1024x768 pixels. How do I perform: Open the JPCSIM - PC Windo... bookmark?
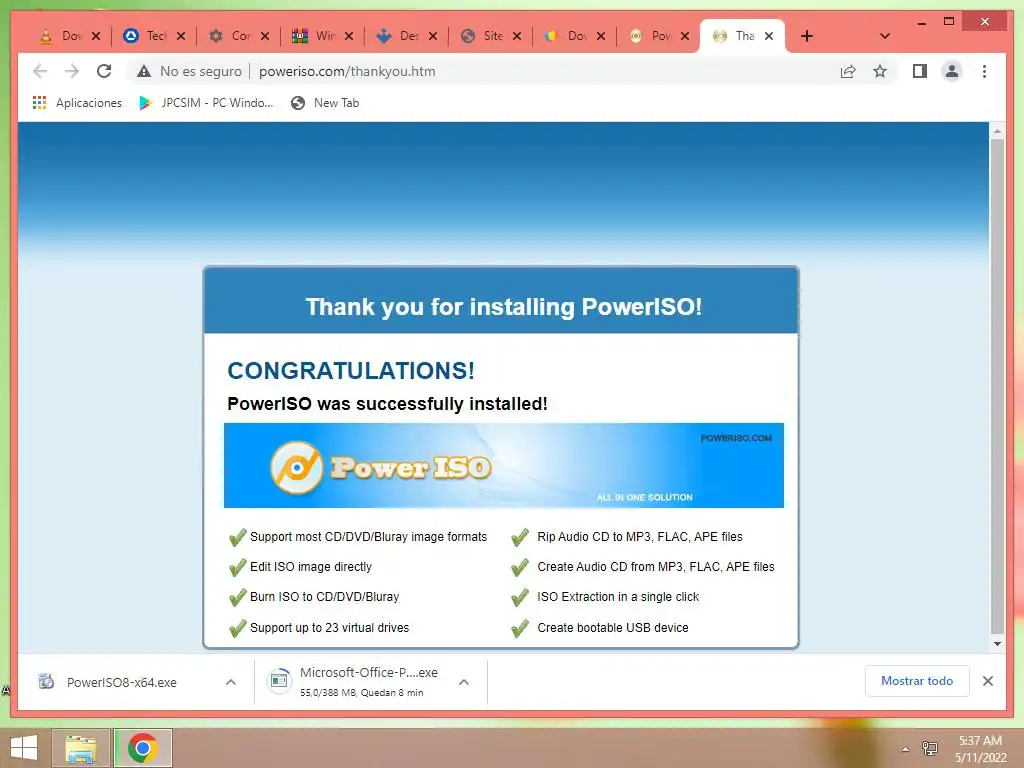[206, 103]
